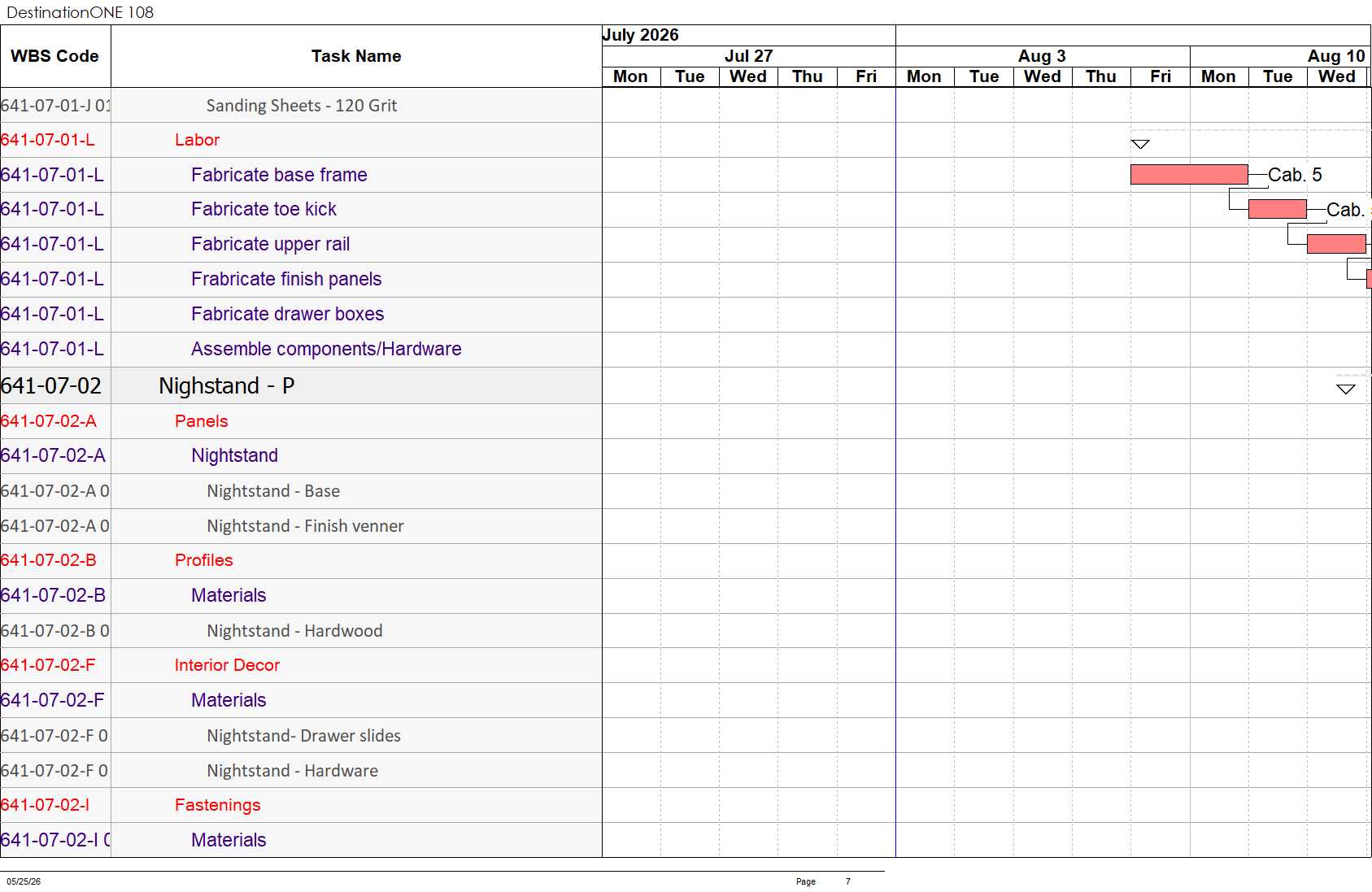Select the red 'Fastenings' task row
The image size is (1372, 892).
click(x=217, y=805)
